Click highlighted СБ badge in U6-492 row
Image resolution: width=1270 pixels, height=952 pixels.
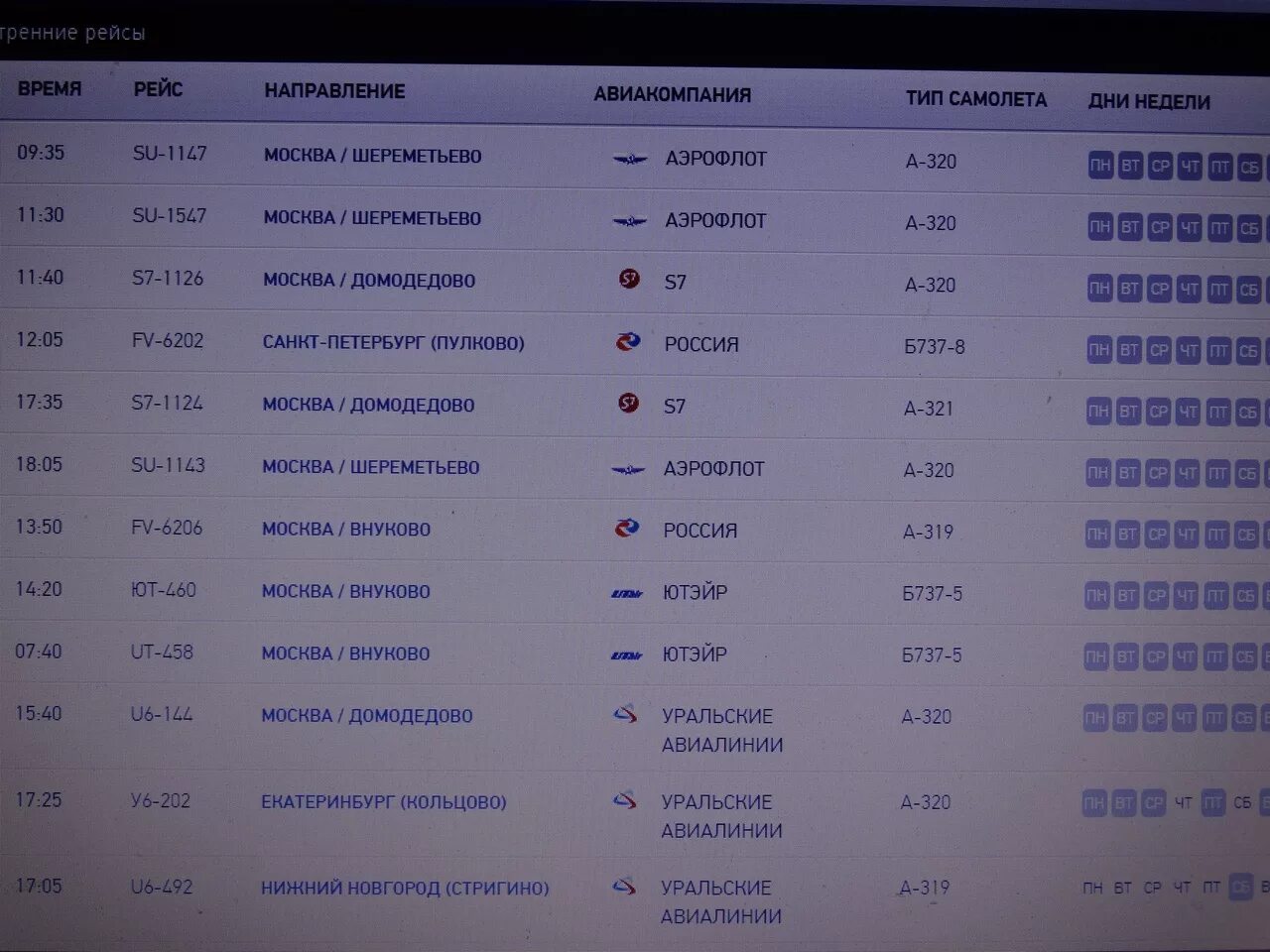pyautogui.click(x=1240, y=887)
